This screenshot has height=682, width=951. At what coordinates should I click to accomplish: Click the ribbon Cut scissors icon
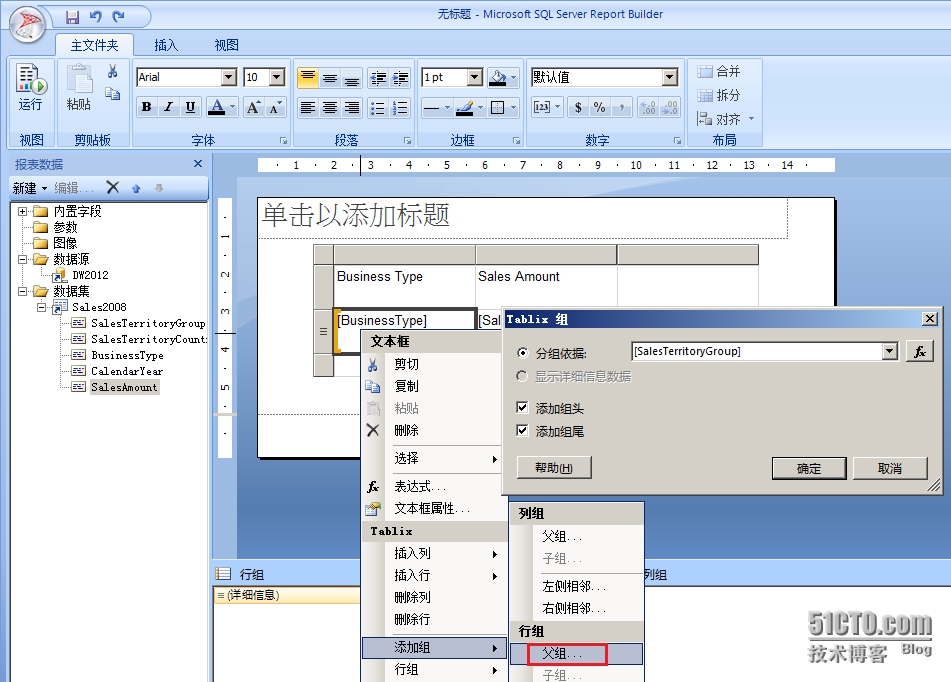(113, 72)
